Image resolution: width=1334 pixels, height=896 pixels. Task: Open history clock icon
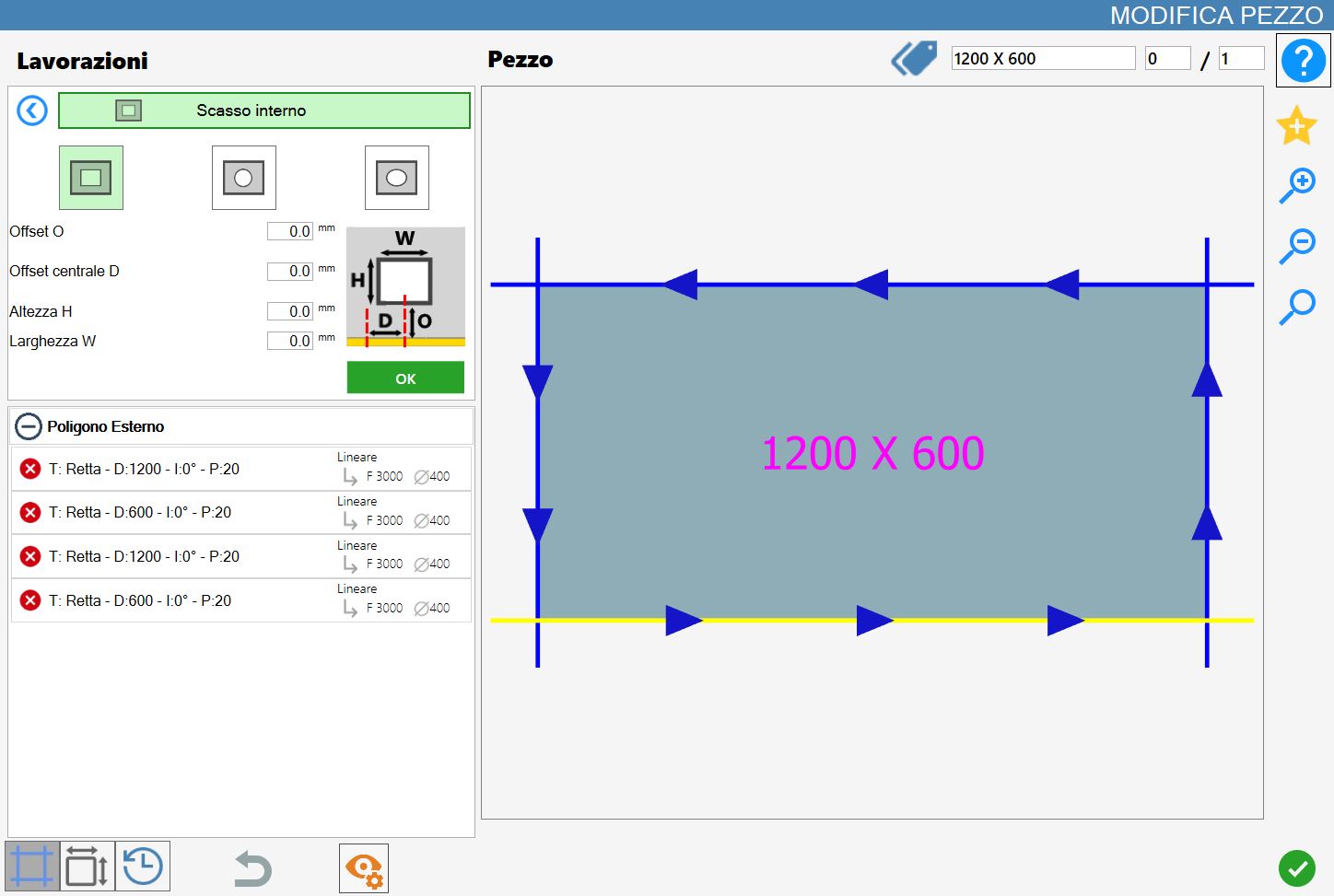[143, 867]
